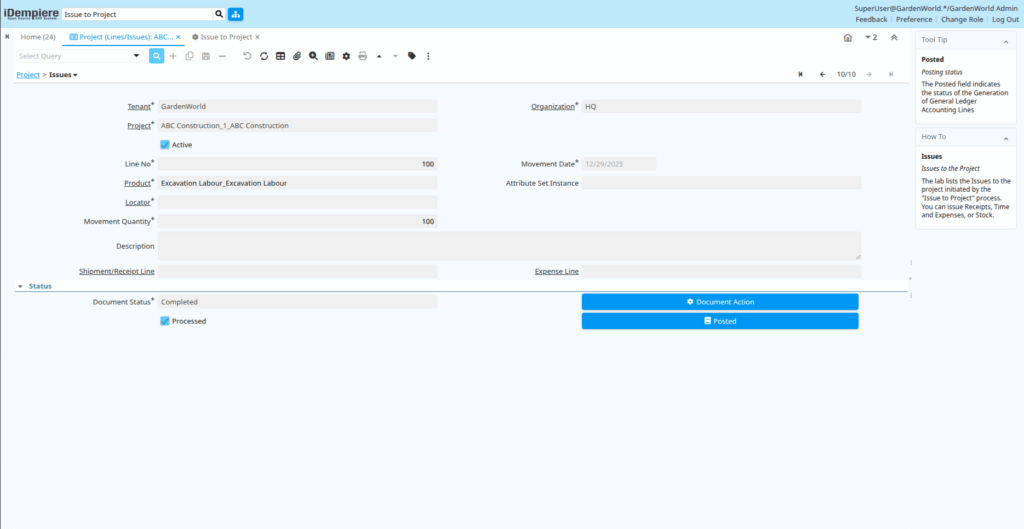Open the Project breadcrumb link

pyautogui.click(x=28, y=75)
